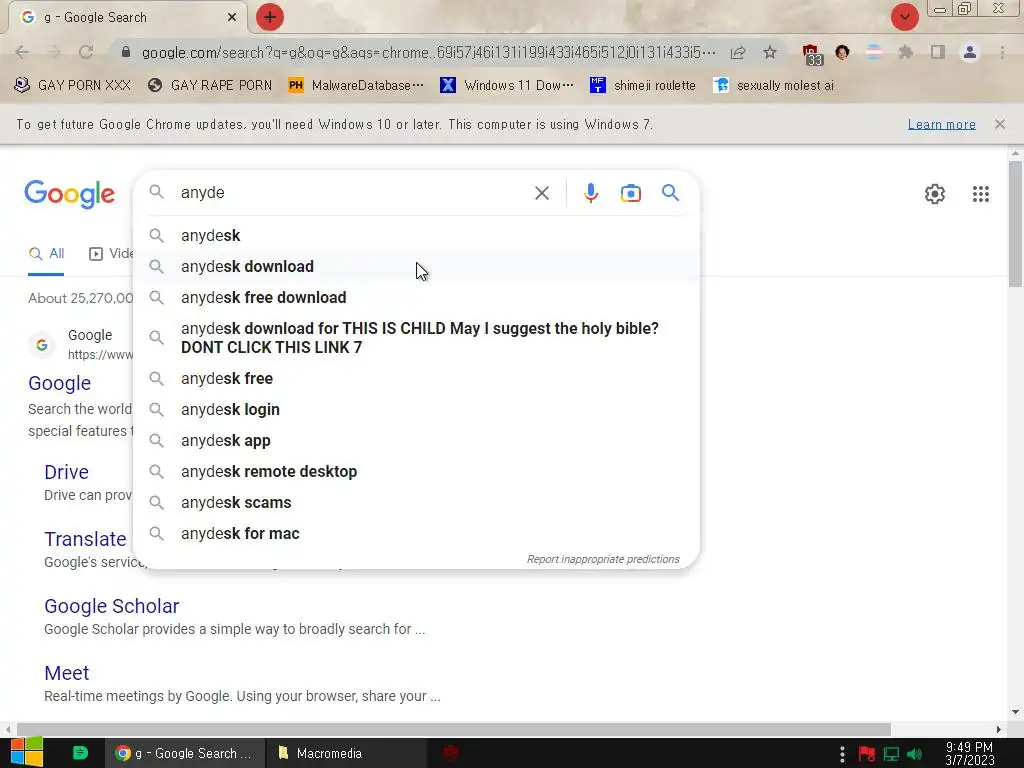Open the 'Windows 11 Dow...' bookmark
1024x768 pixels.
point(507,85)
